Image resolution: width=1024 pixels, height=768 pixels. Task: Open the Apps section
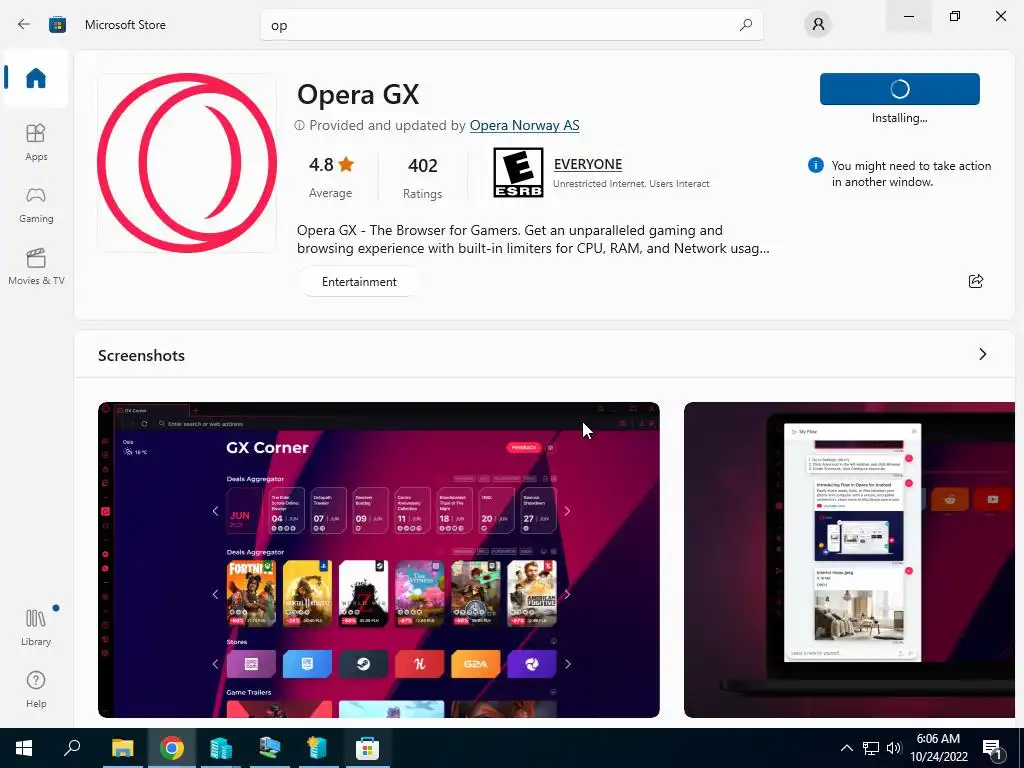pyautogui.click(x=36, y=142)
